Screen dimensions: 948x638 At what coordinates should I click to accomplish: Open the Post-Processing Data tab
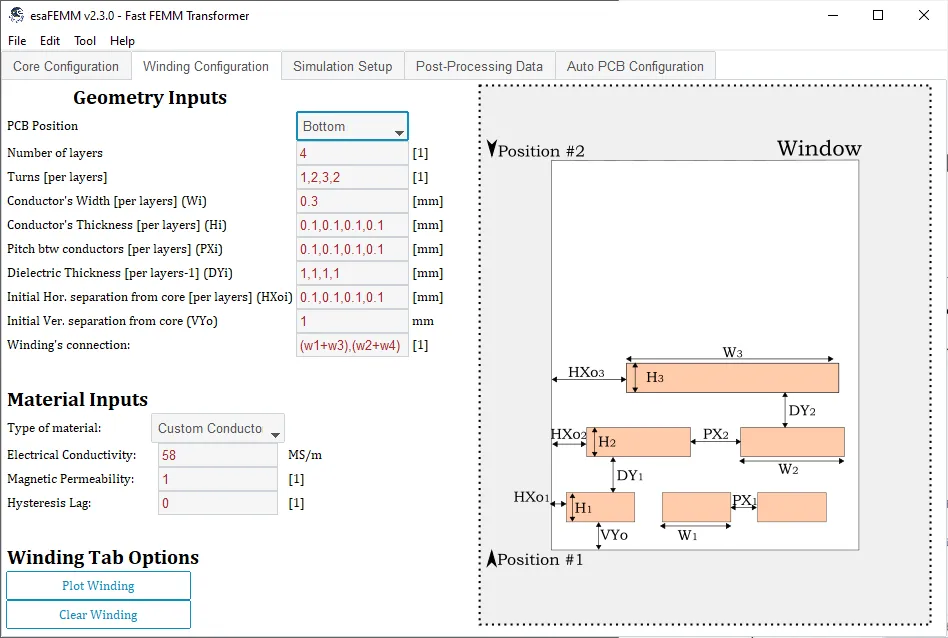click(x=479, y=67)
